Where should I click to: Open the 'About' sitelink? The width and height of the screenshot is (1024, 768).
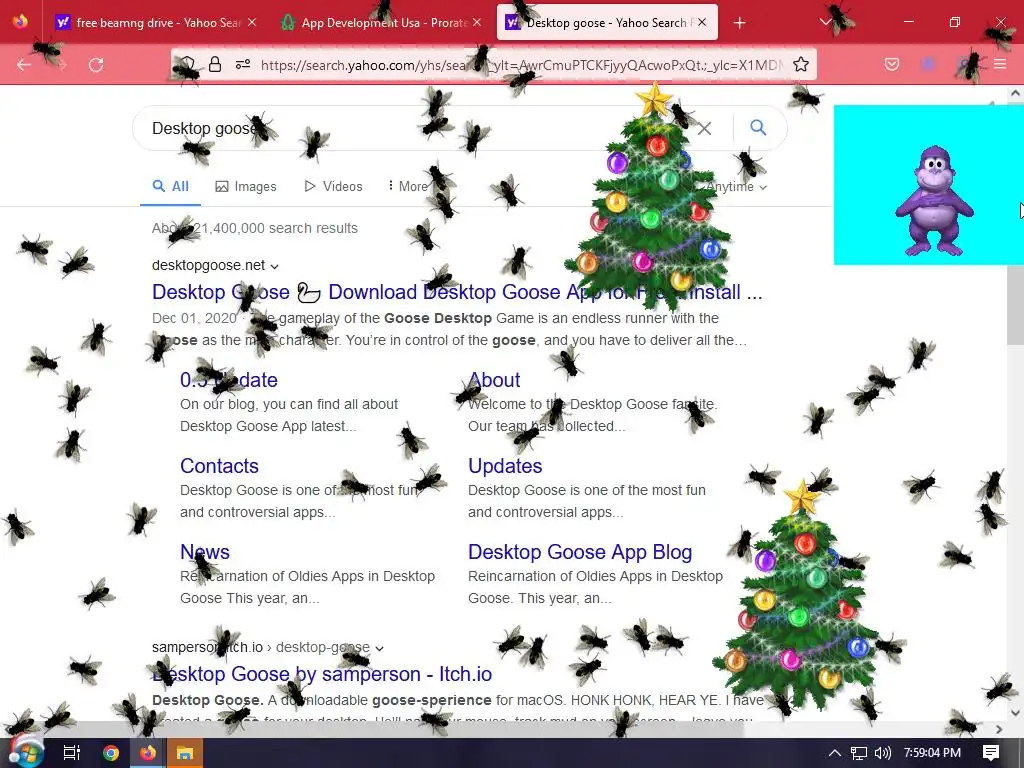[494, 380]
